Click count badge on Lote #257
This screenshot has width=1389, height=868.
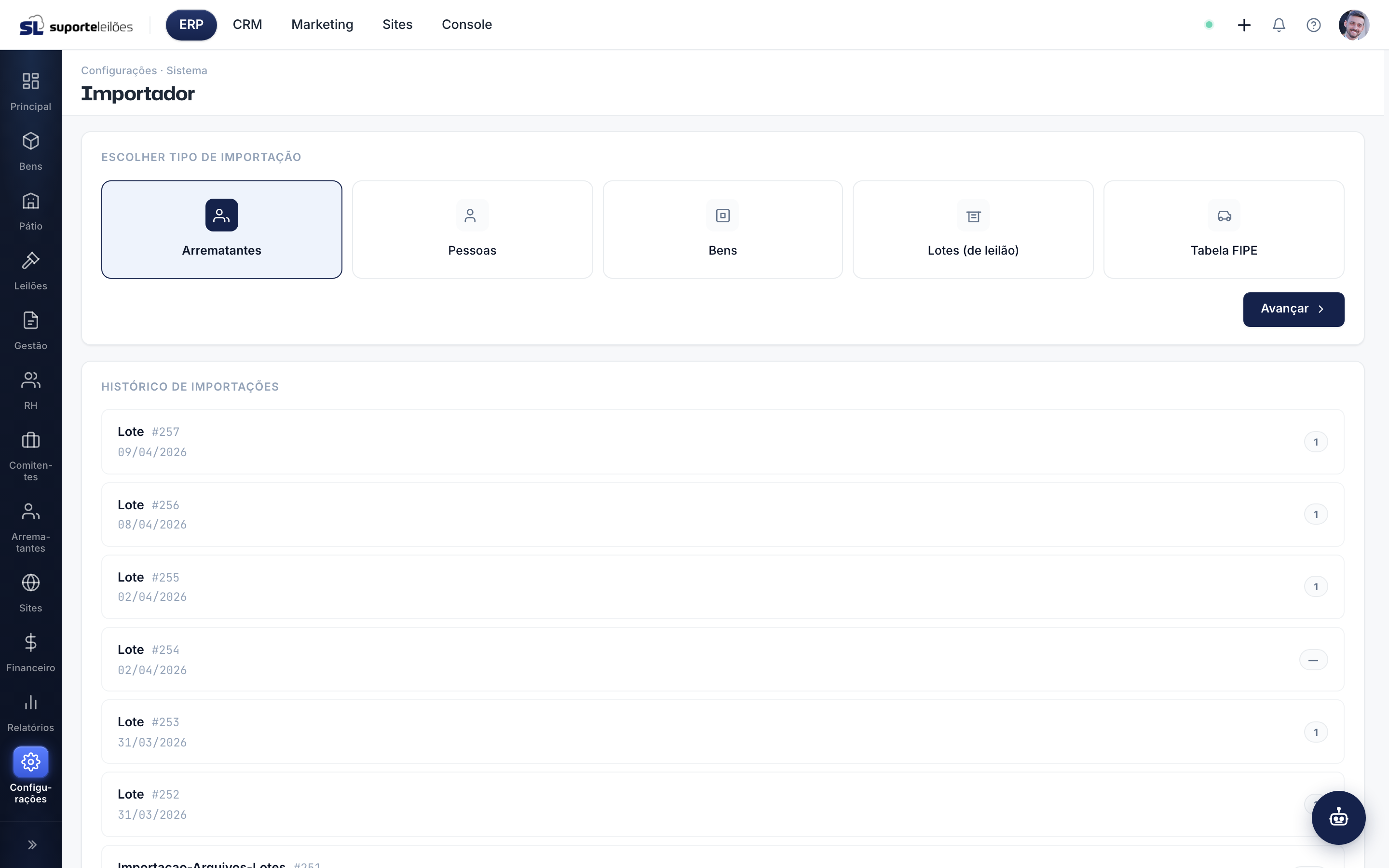1316,442
